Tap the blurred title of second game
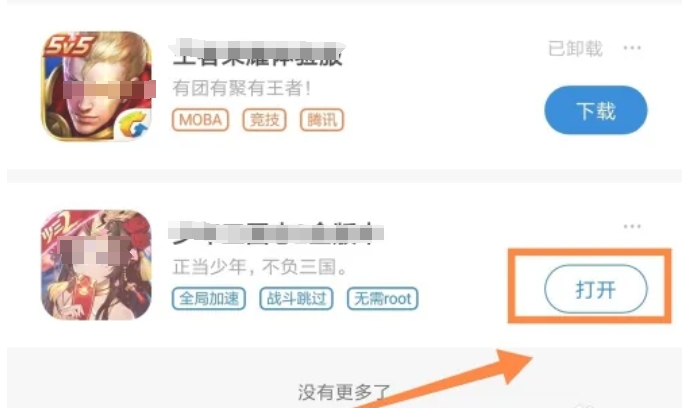This screenshot has width=690, height=408. [276, 233]
